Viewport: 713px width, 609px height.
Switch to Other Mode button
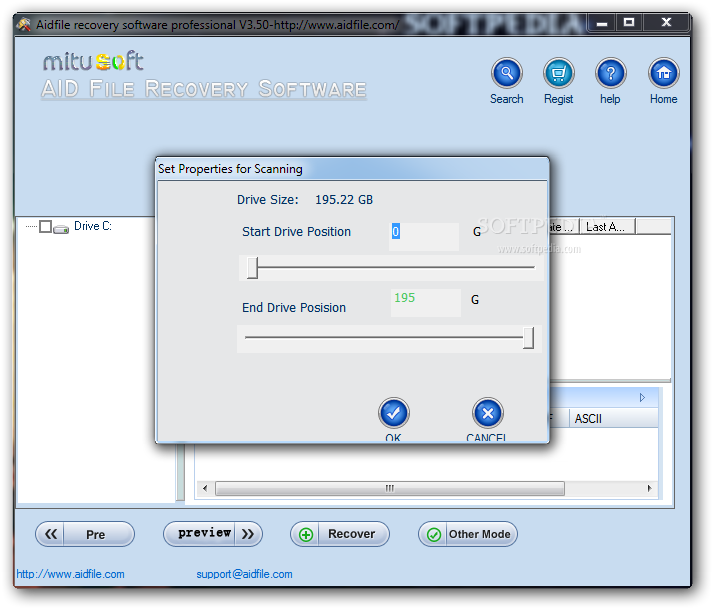[x=468, y=534]
